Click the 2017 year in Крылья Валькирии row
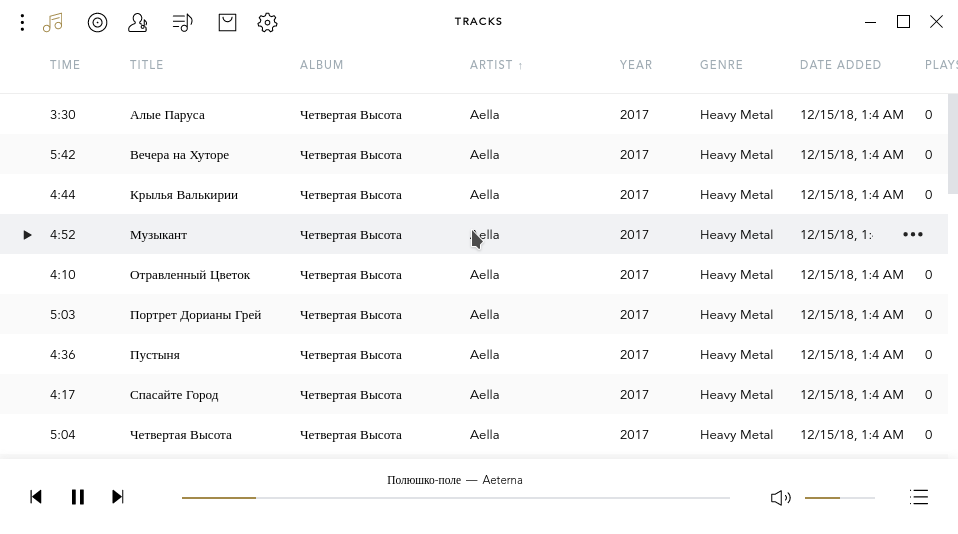This screenshot has width=958, height=534. pos(634,195)
